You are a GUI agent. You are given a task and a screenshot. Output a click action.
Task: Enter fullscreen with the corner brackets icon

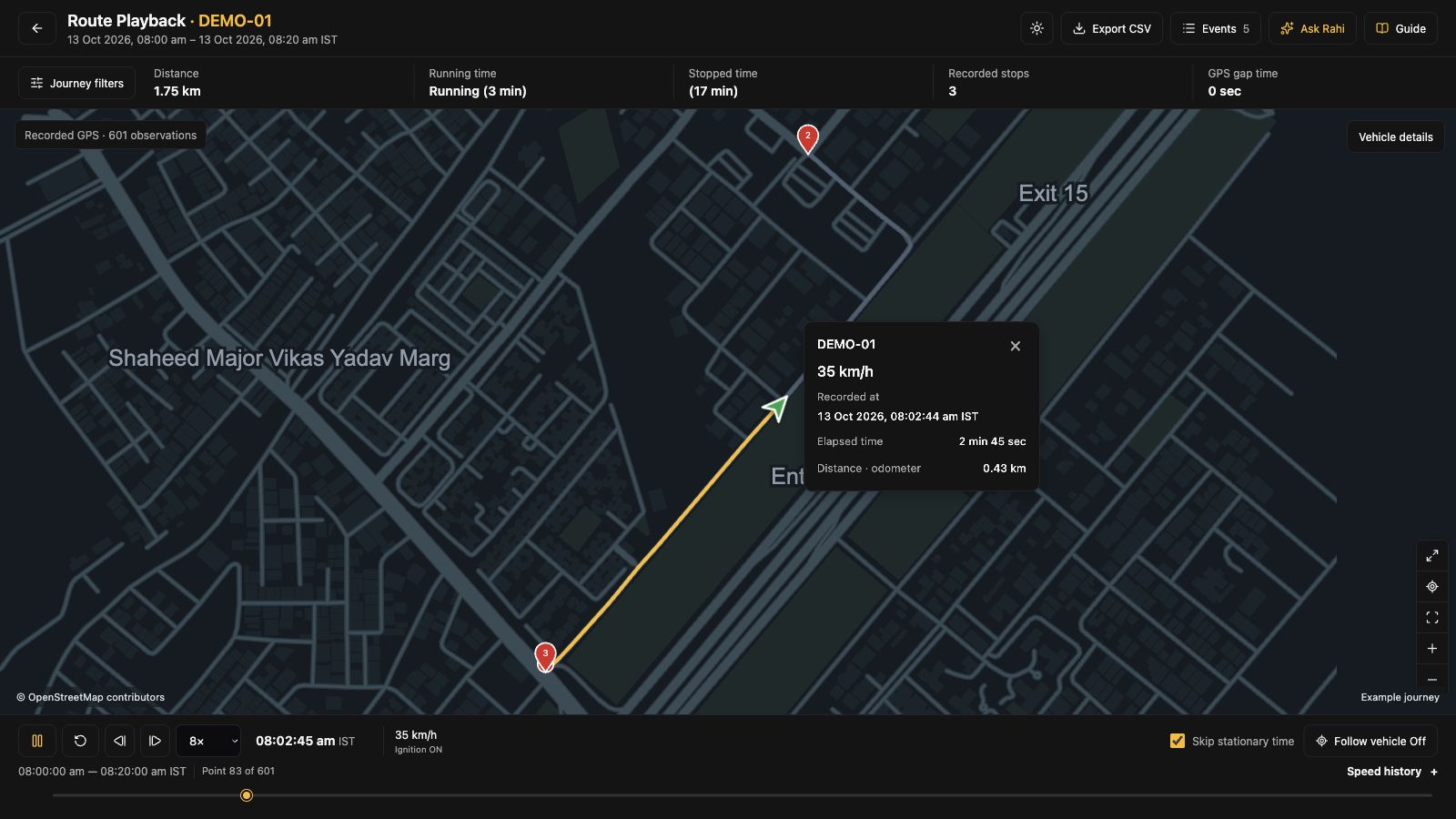[1431, 618]
